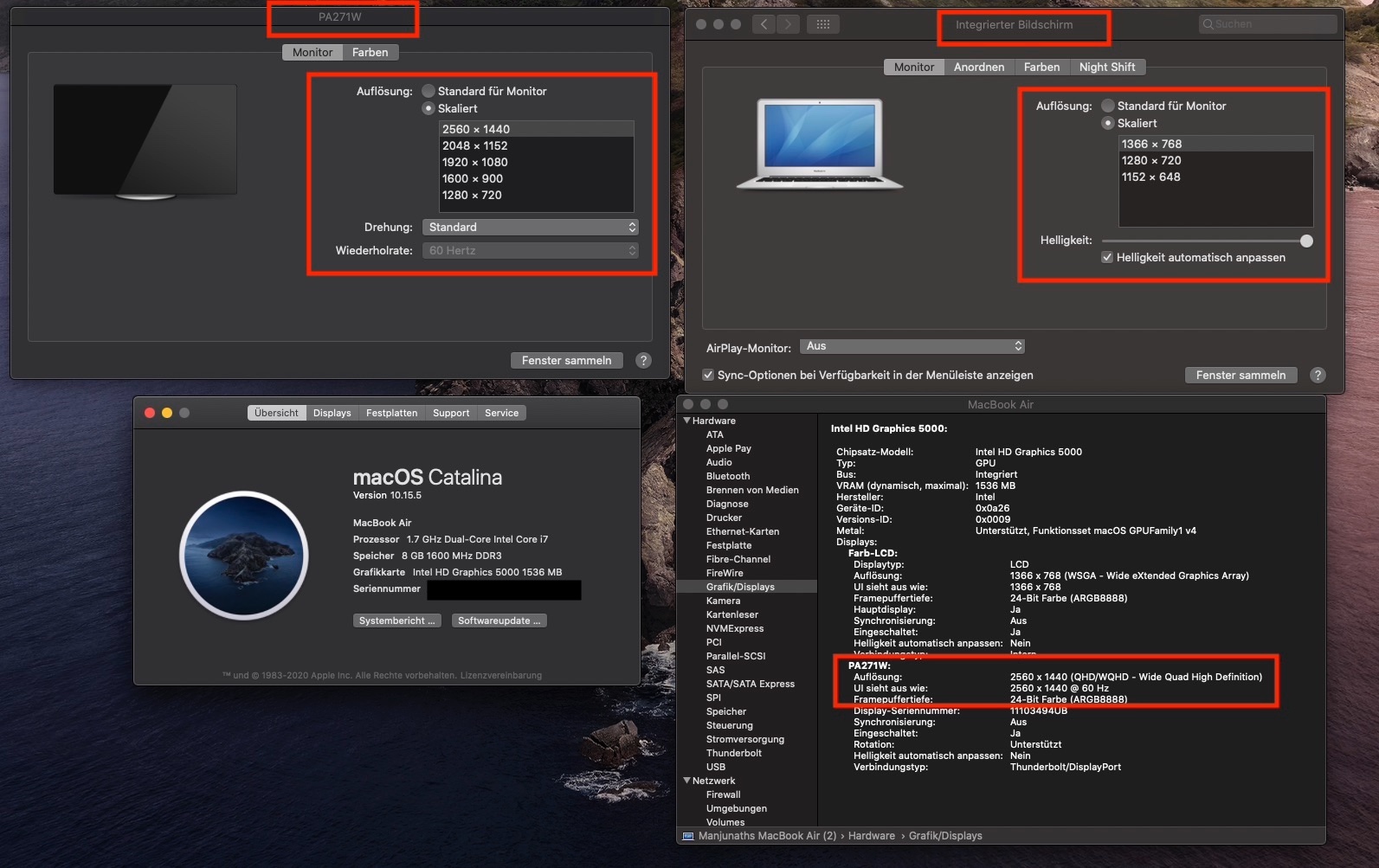The height and width of the screenshot is (868, 1379).
Task: Click the computer icon in path bar
Action: (x=688, y=836)
